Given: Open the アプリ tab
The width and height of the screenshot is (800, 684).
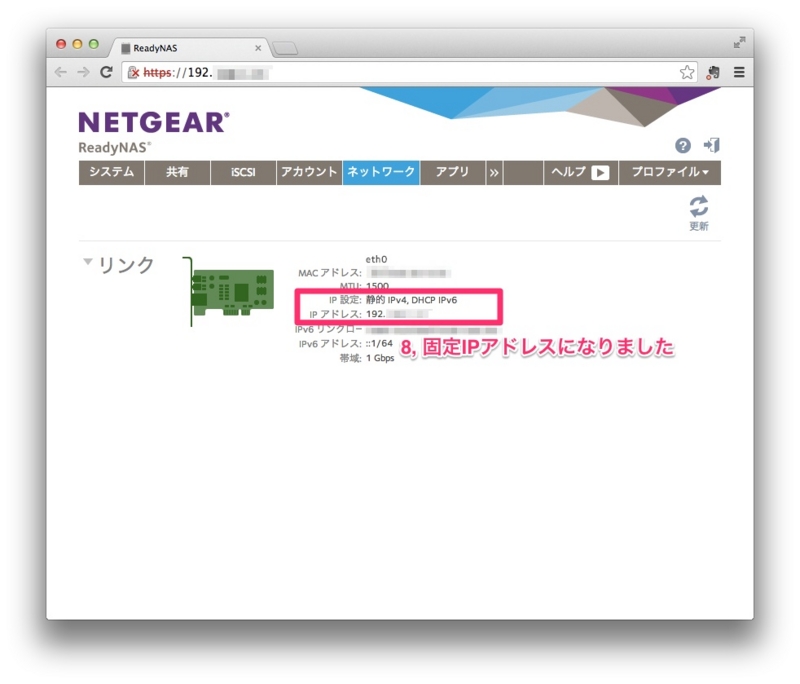Looking at the screenshot, I should tap(453, 172).
